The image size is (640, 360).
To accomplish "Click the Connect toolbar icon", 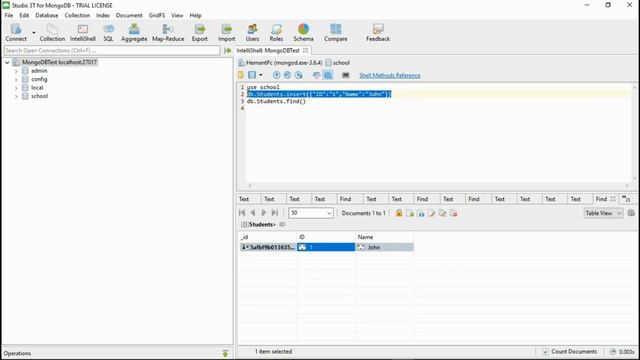I will 16,32.
